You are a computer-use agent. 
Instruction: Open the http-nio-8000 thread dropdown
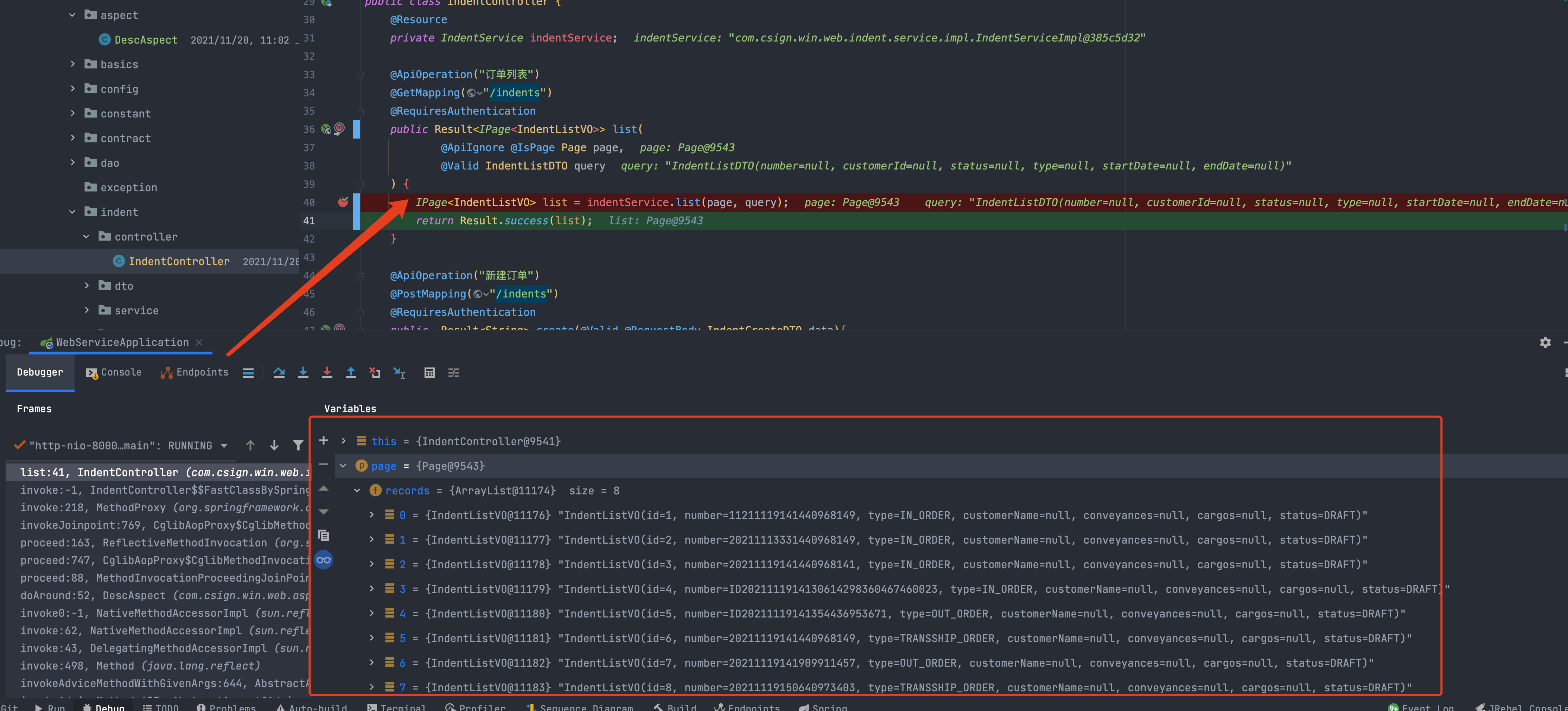coord(225,446)
